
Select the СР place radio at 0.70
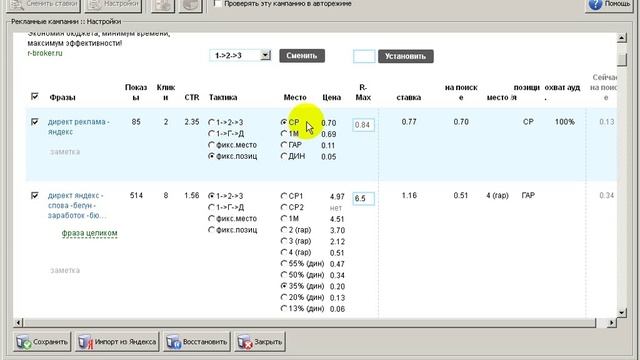pyautogui.click(x=284, y=122)
